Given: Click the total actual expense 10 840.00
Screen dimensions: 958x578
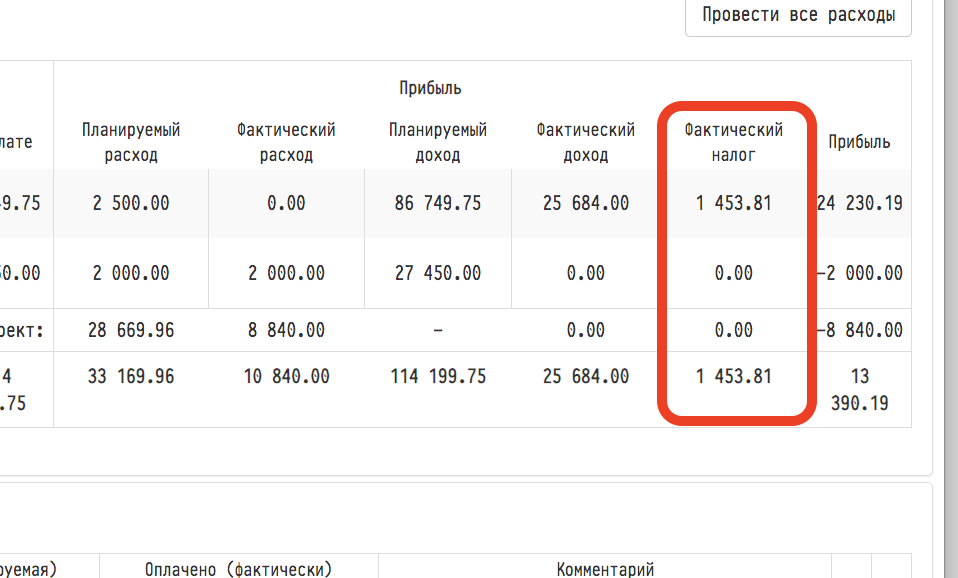Looking at the screenshot, I should tap(286, 377).
